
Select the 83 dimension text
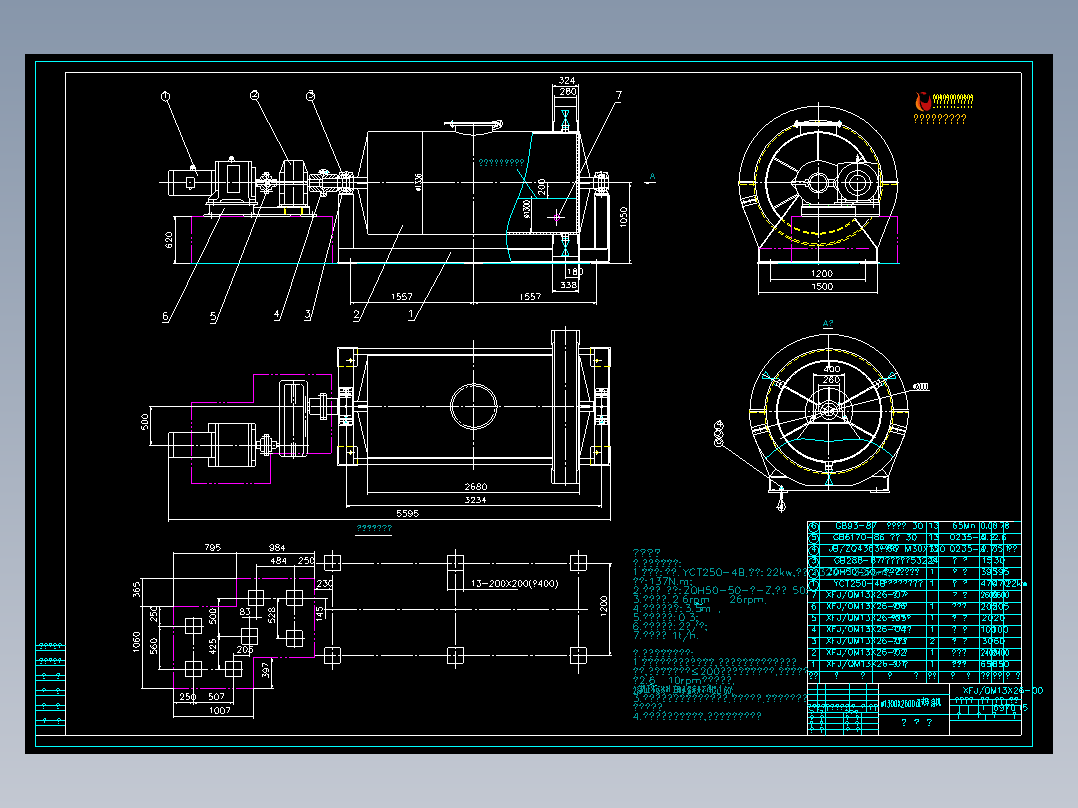[245, 611]
